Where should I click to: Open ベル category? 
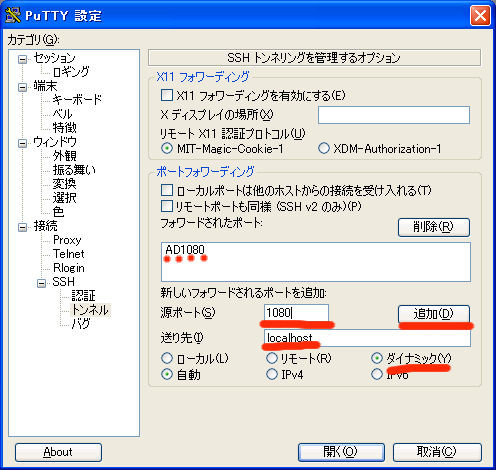62,114
